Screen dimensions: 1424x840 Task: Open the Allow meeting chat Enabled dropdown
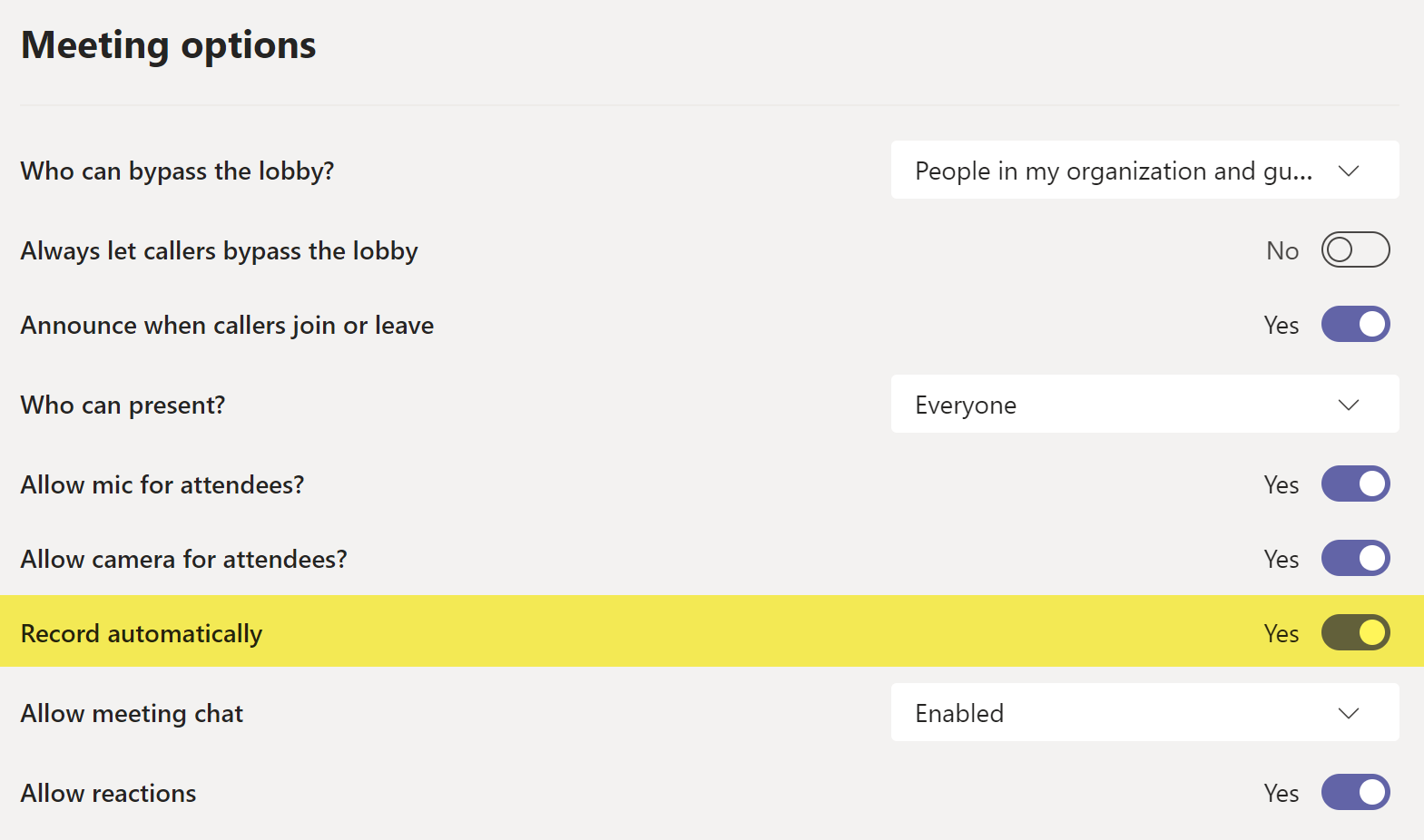click(x=1144, y=712)
